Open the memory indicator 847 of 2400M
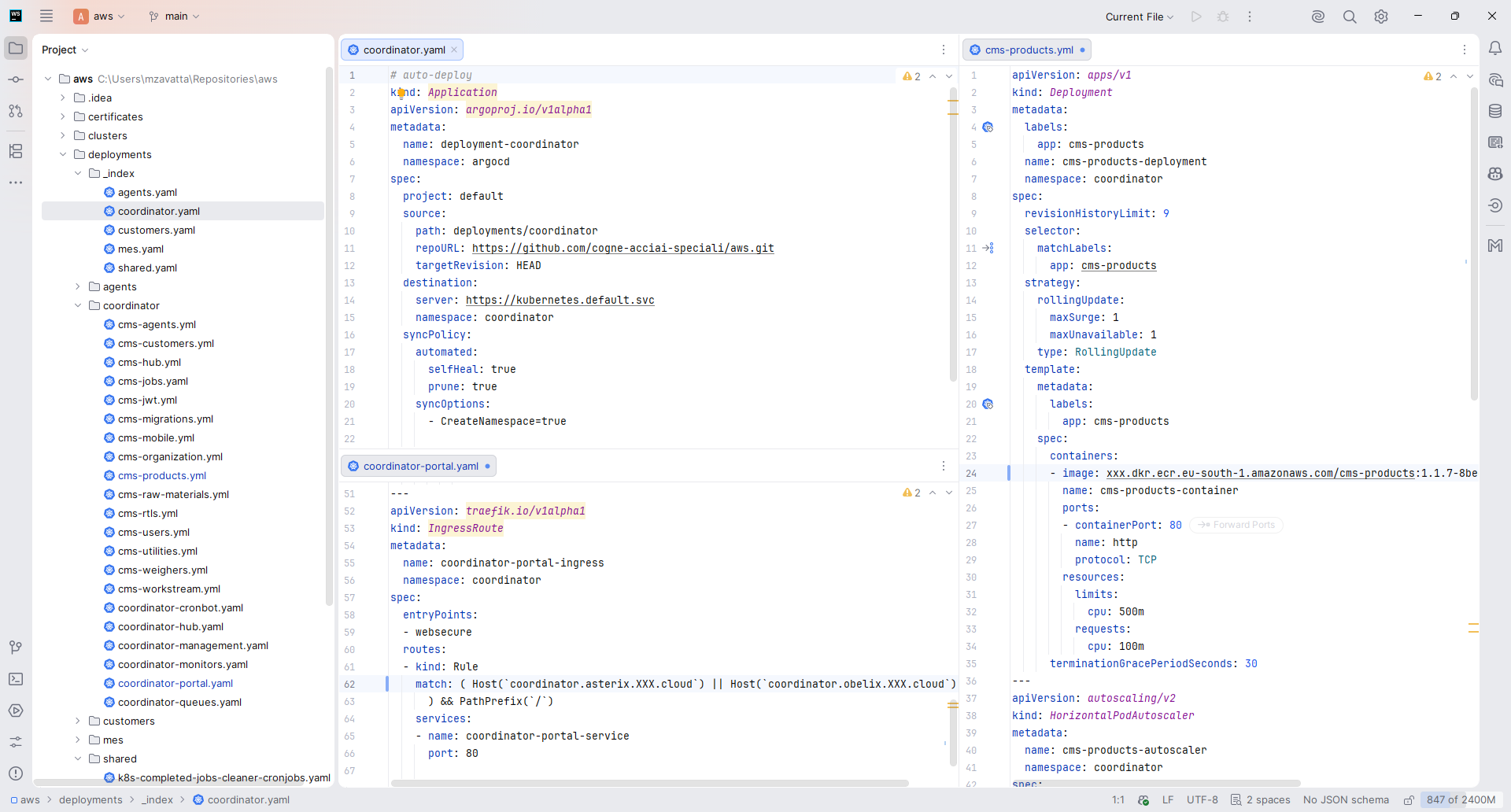Viewport: 1511px width, 812px height. pos(1461,799)
